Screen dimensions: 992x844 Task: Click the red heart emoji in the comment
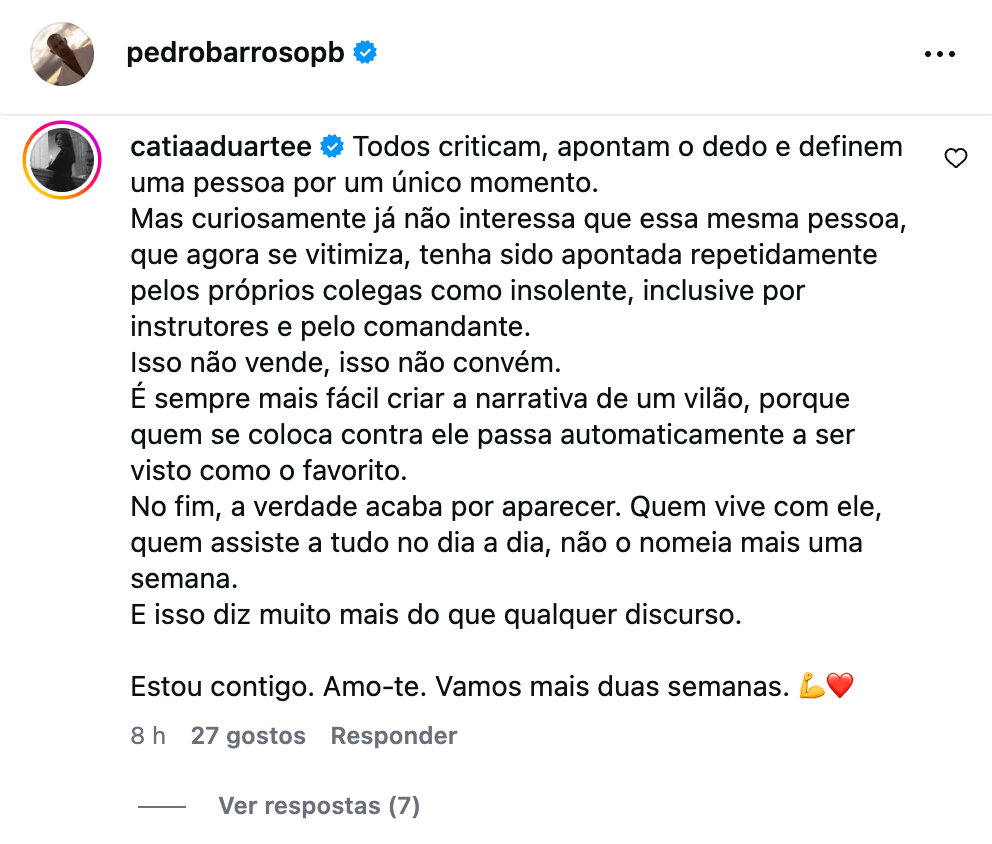click(840, 688)
